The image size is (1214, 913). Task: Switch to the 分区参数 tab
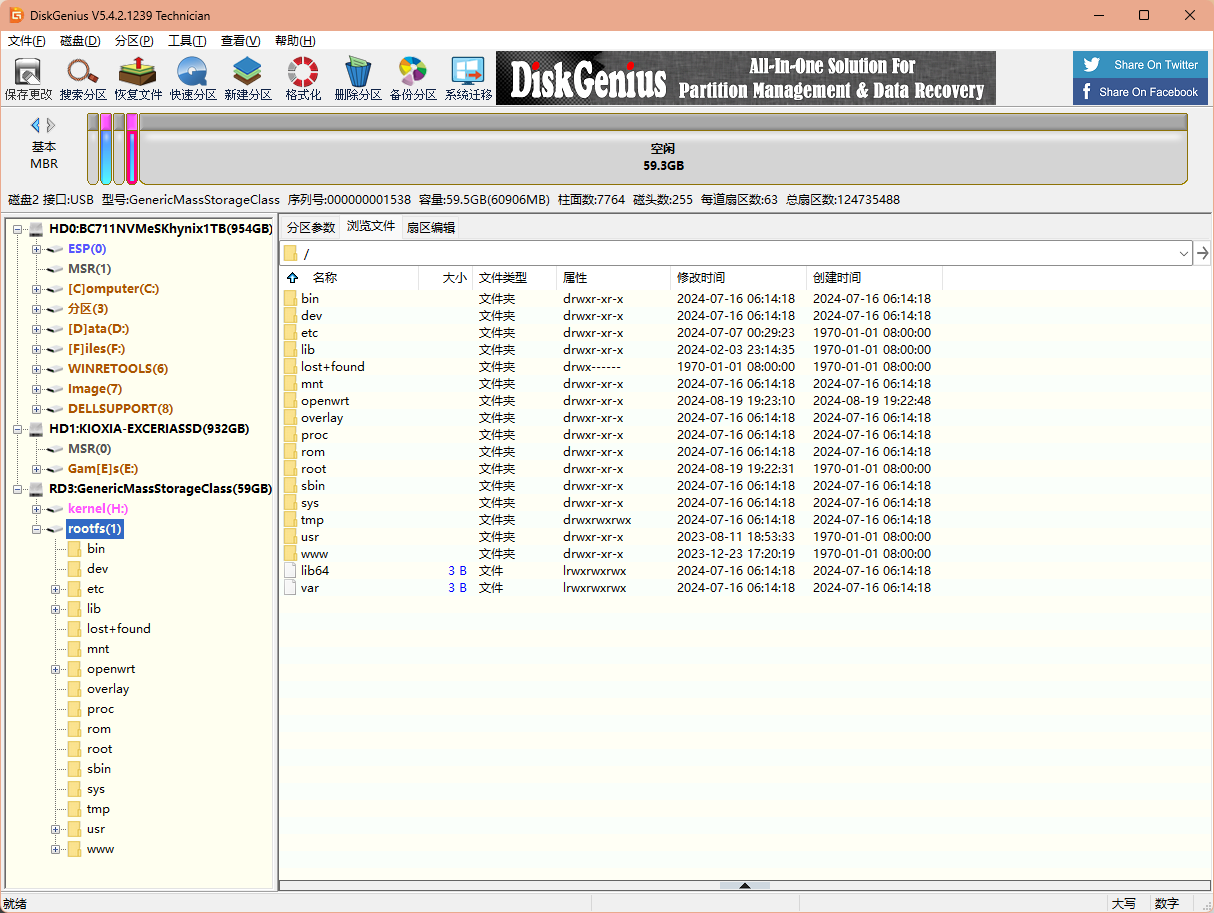tap(311, 227)
